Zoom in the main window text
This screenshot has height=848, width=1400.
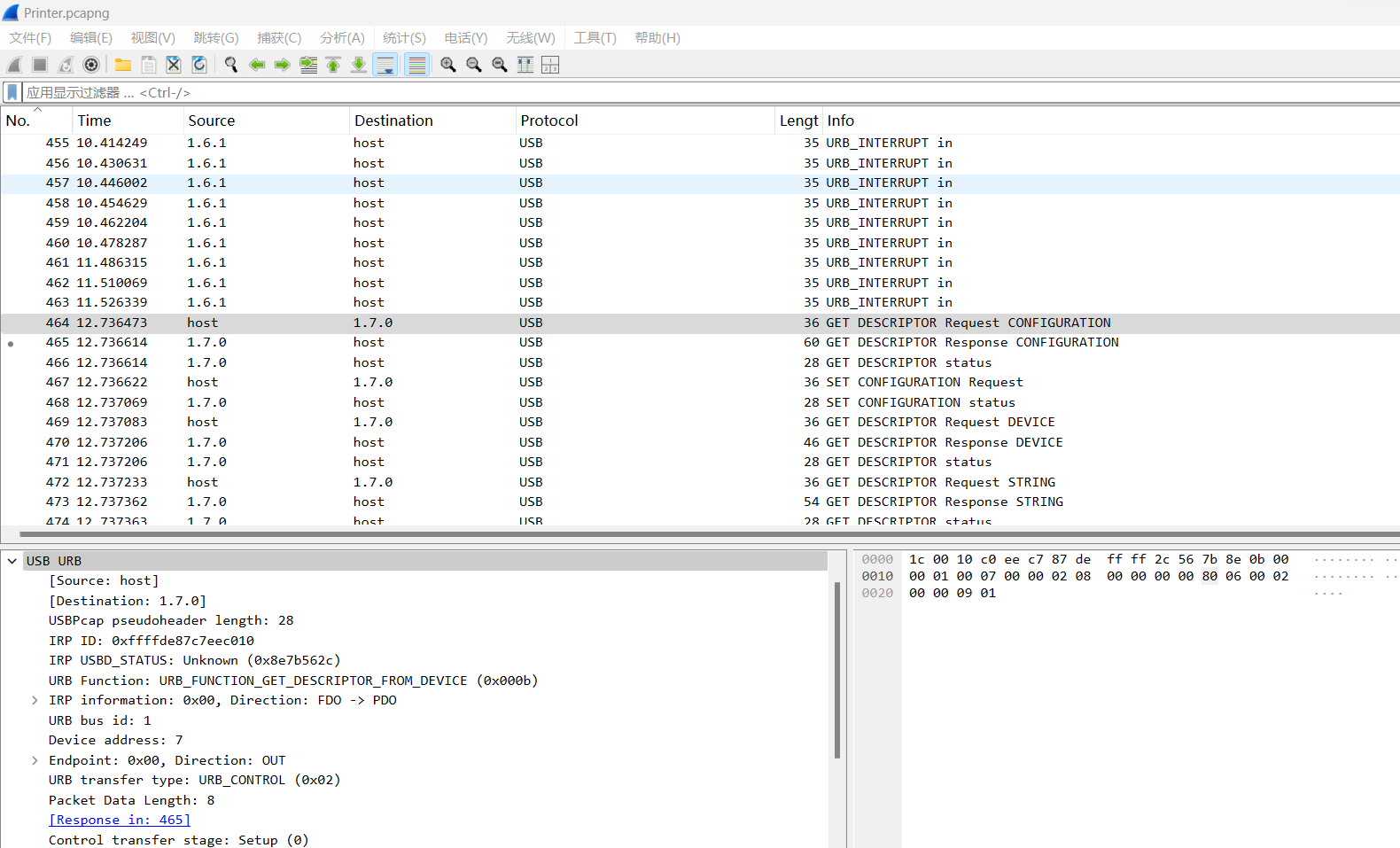tap(448, 65)
